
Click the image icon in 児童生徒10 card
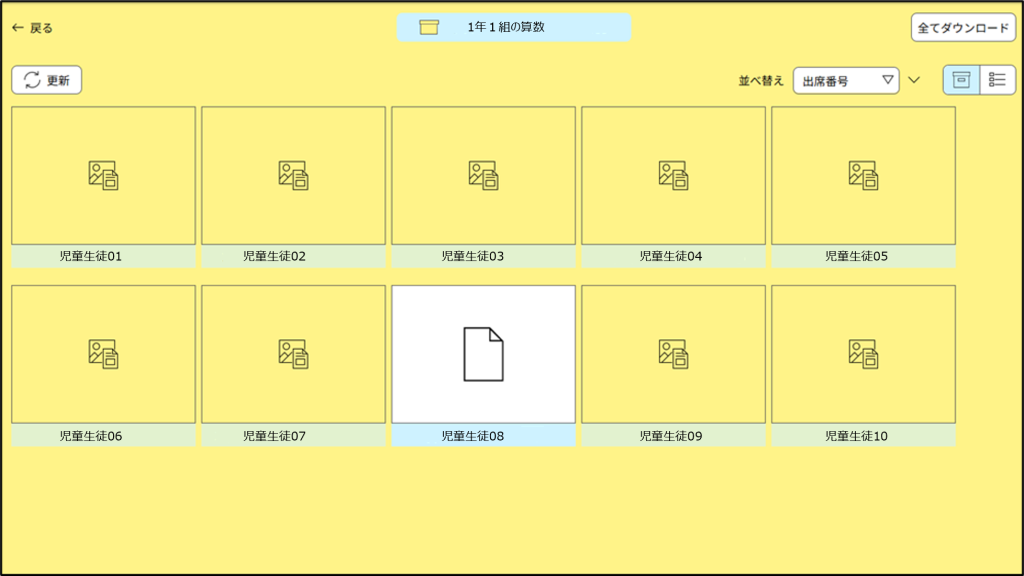pyautogui.click(x=863, y=354)
